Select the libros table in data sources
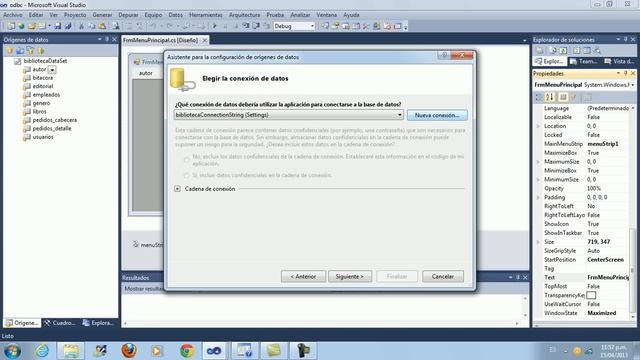 (40, 111)
